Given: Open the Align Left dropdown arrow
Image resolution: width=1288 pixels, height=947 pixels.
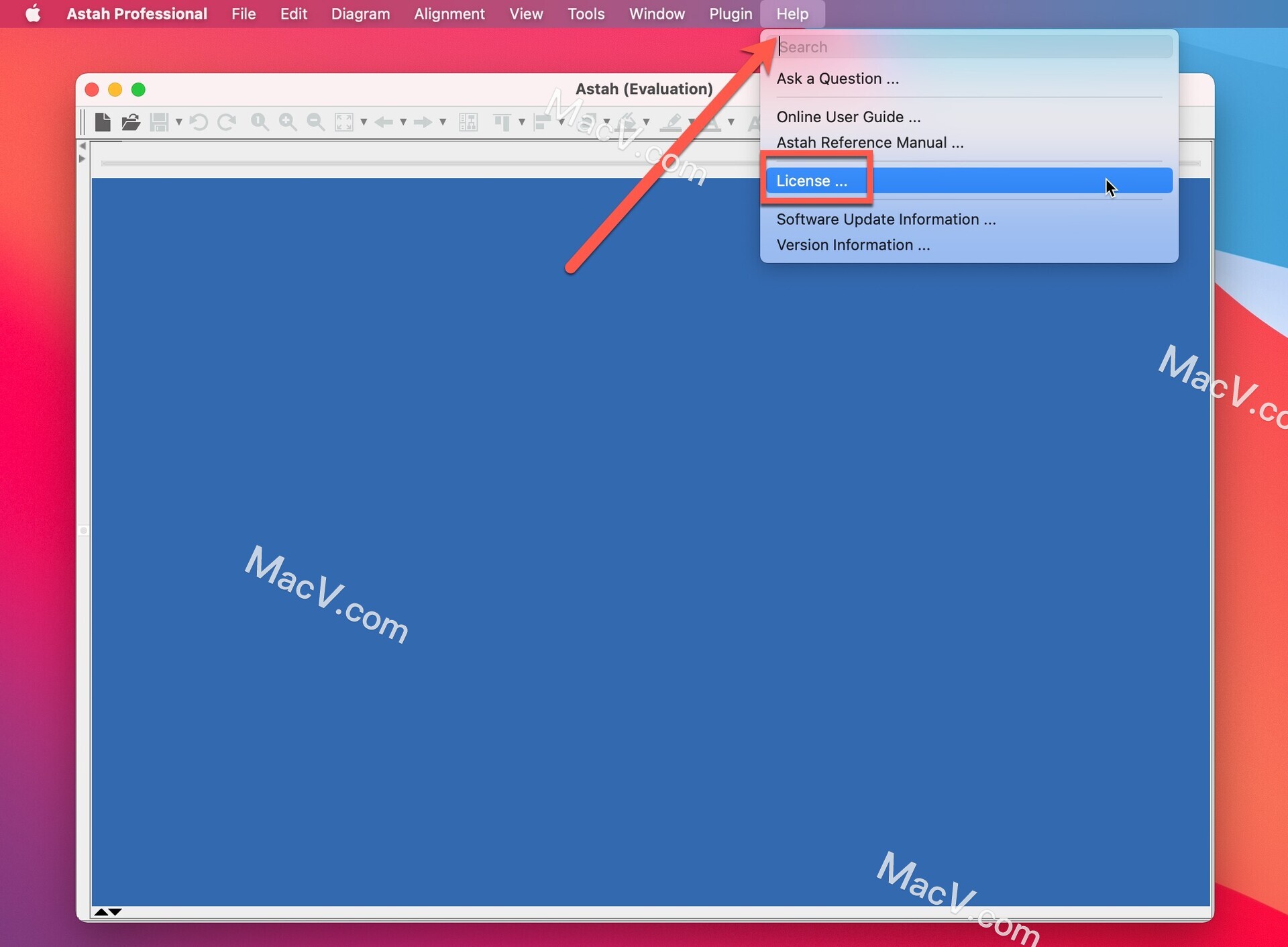Looking at the screenshot, I should coord(561,122).
